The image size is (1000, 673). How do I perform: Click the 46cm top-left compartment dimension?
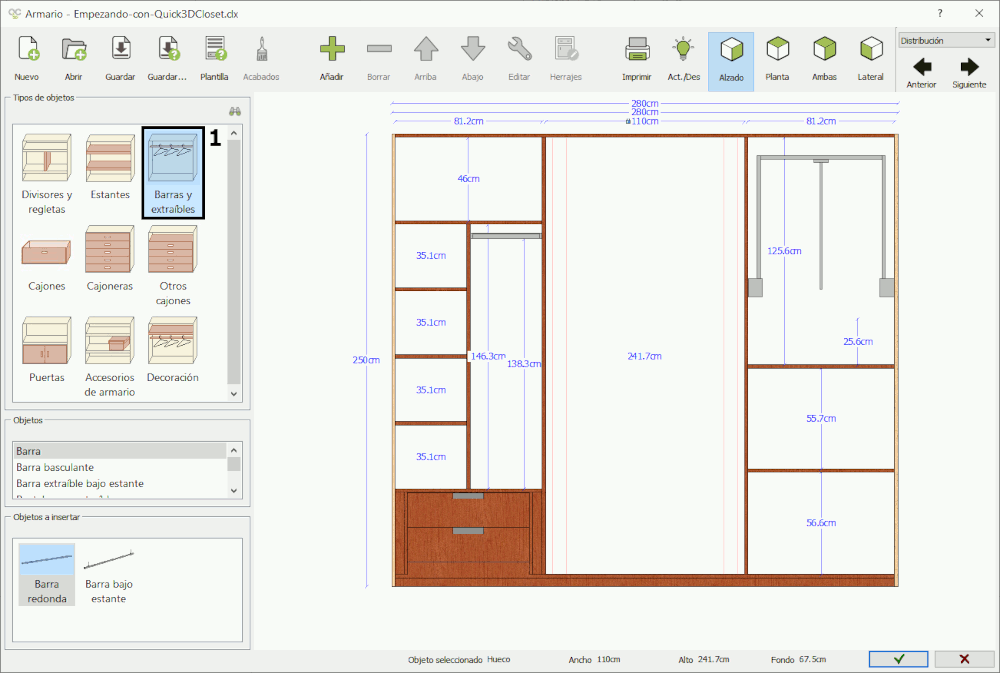coord(468,179)
